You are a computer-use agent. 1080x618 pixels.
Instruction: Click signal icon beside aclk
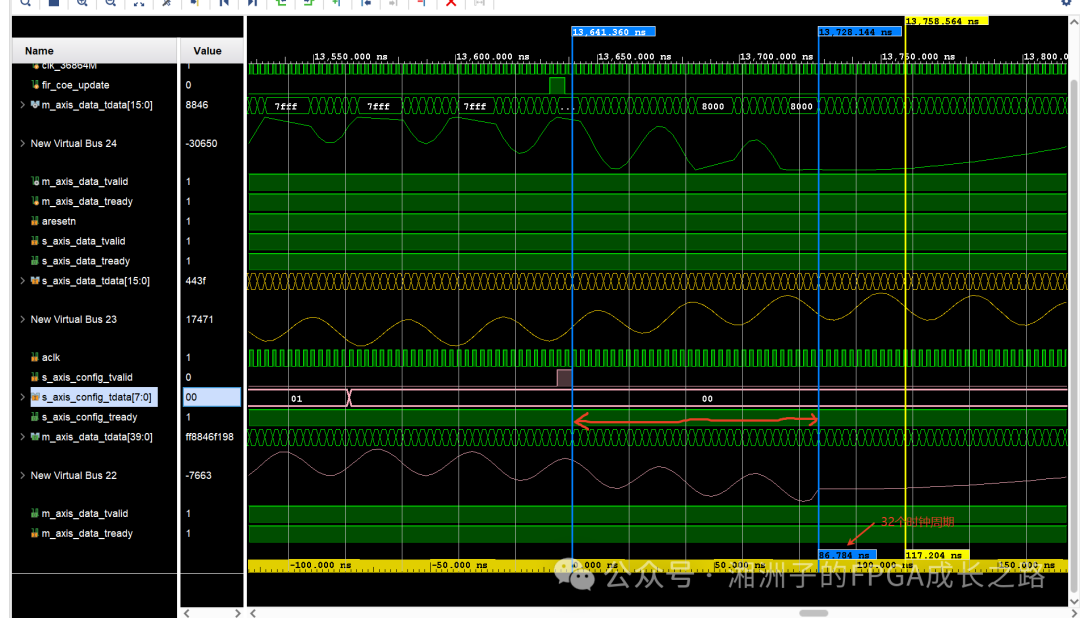pos(35,357)
